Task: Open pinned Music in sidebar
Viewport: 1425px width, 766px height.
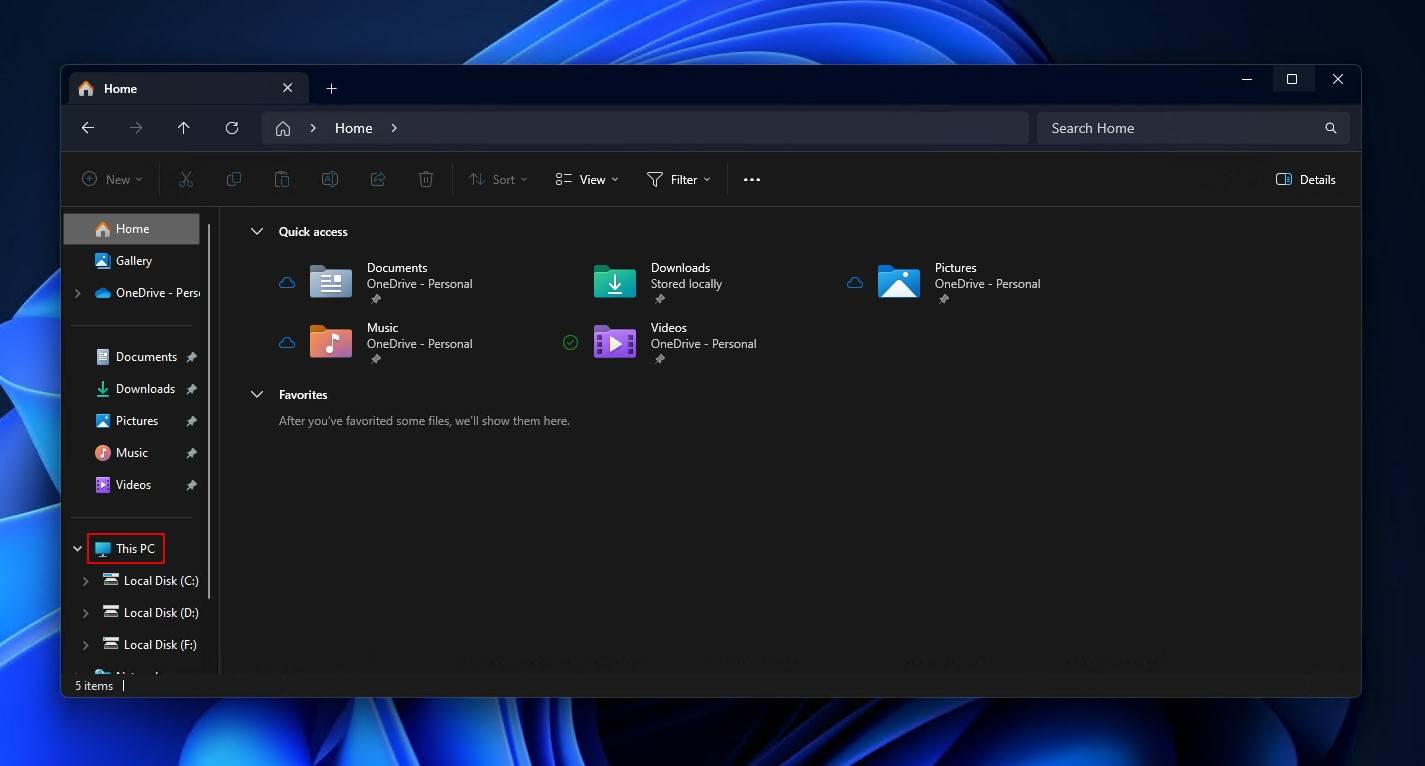Action: pyautogui.click(x=122, y=453)
